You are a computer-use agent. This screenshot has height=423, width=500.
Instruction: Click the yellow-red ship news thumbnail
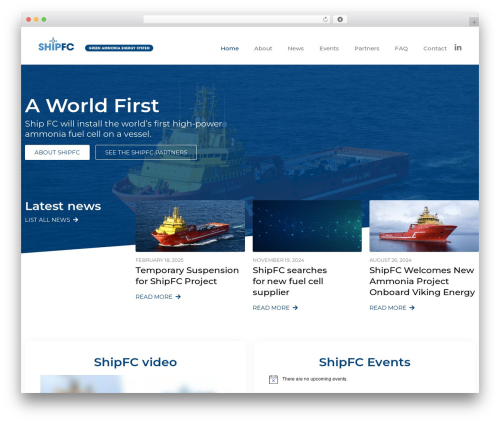[x=190, y=226]
